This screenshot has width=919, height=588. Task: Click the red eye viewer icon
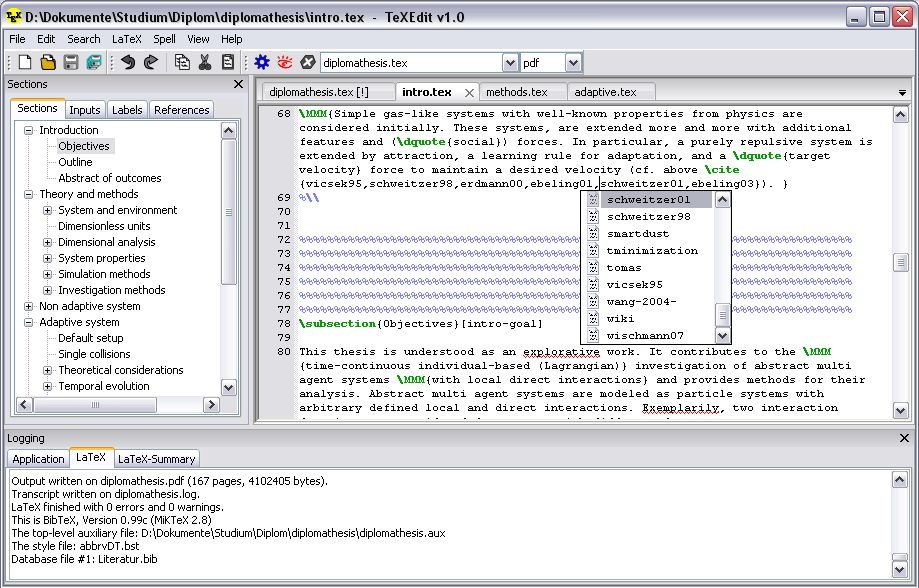click(x=285, y=63)
